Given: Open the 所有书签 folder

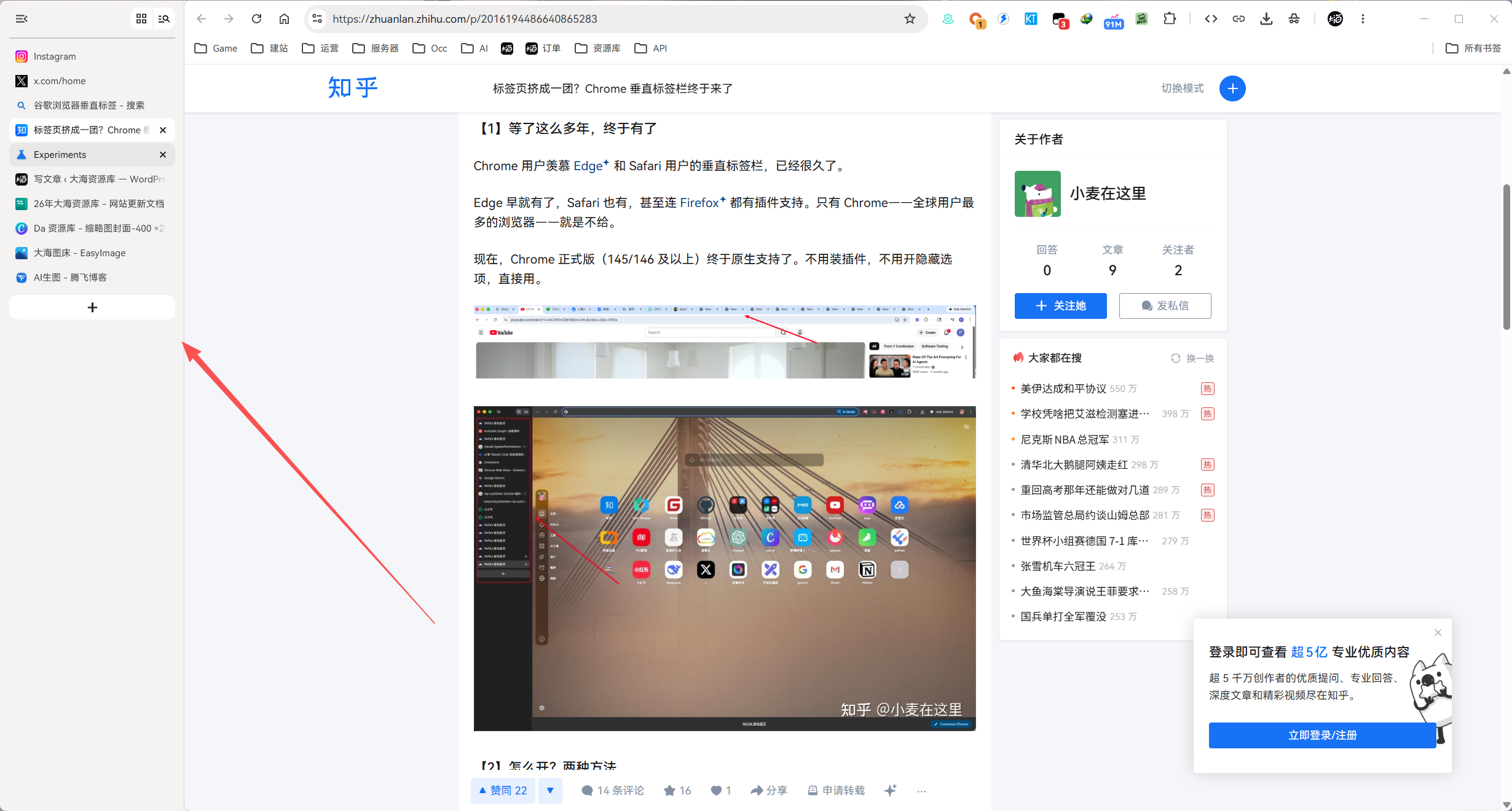Looking at the screenshot, I should tap(1473, 49).
